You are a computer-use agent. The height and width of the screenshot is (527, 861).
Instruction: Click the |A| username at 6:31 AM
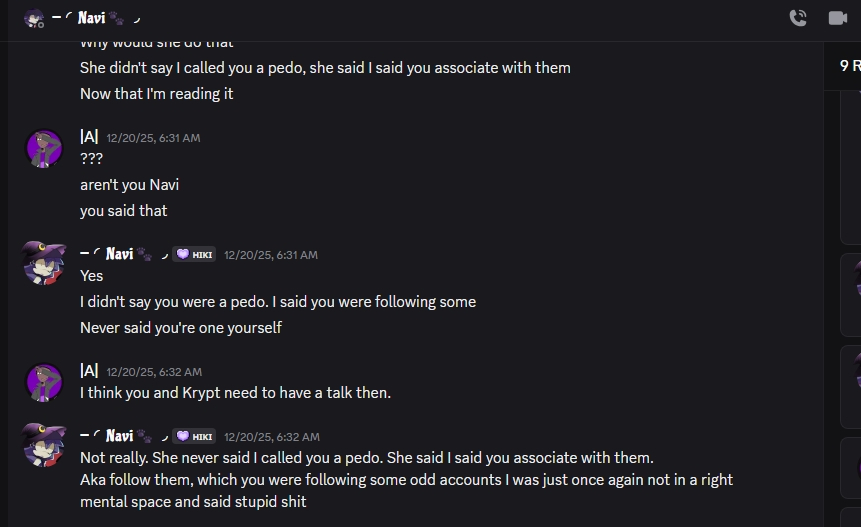[x=89, y=137]
